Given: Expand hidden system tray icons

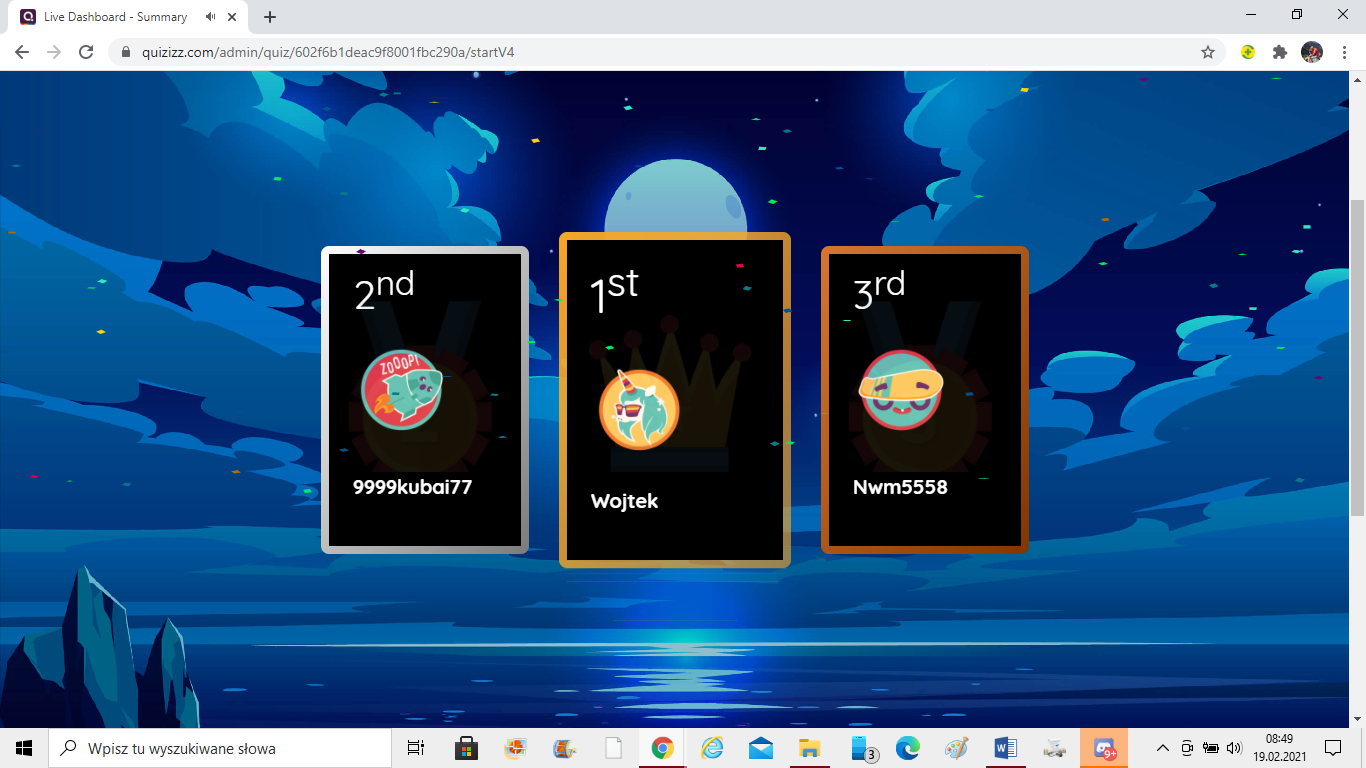Looking at the screenshot, I should 1162,748.
